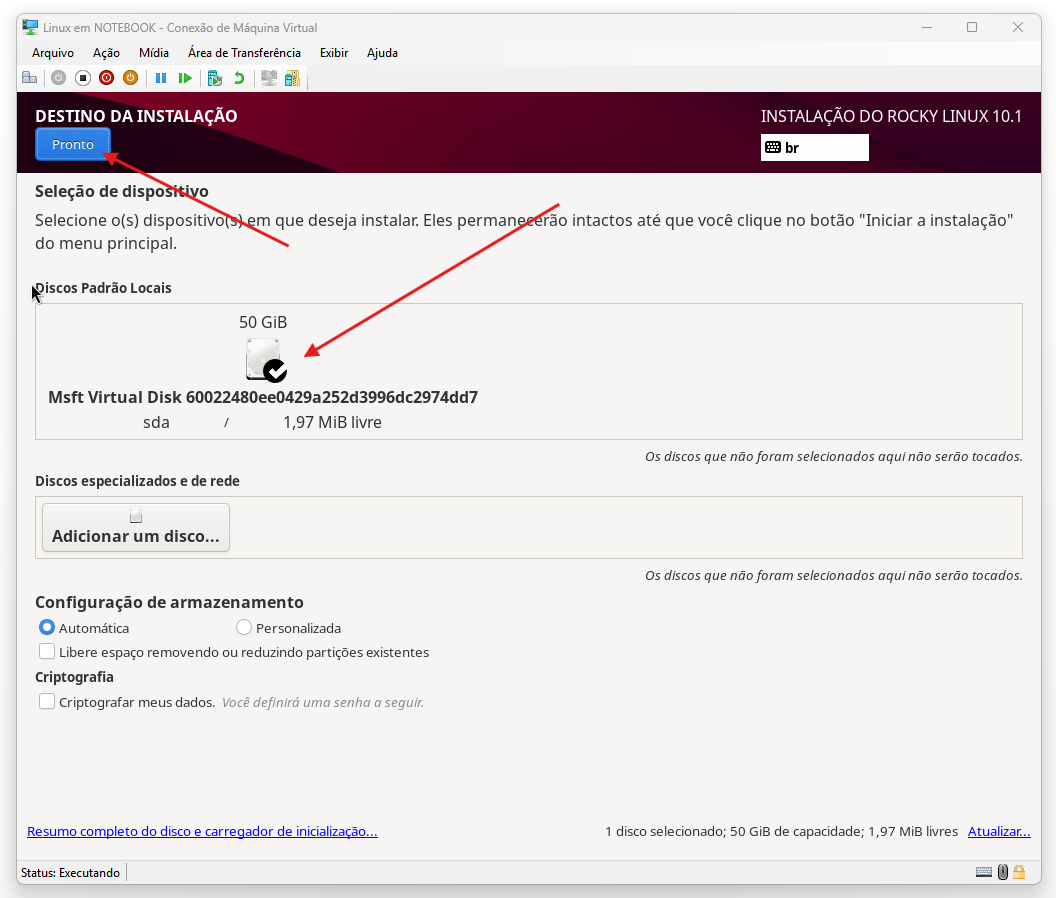Open 'Resumo completo do disco' link
Image resolution: width=1056 pixels, height=898 pixels.
pyautogui.click(x=202, y=832)
